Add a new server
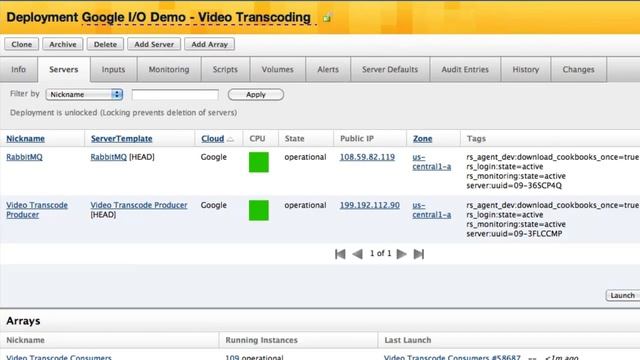640x360 pixels. point(154,44)
